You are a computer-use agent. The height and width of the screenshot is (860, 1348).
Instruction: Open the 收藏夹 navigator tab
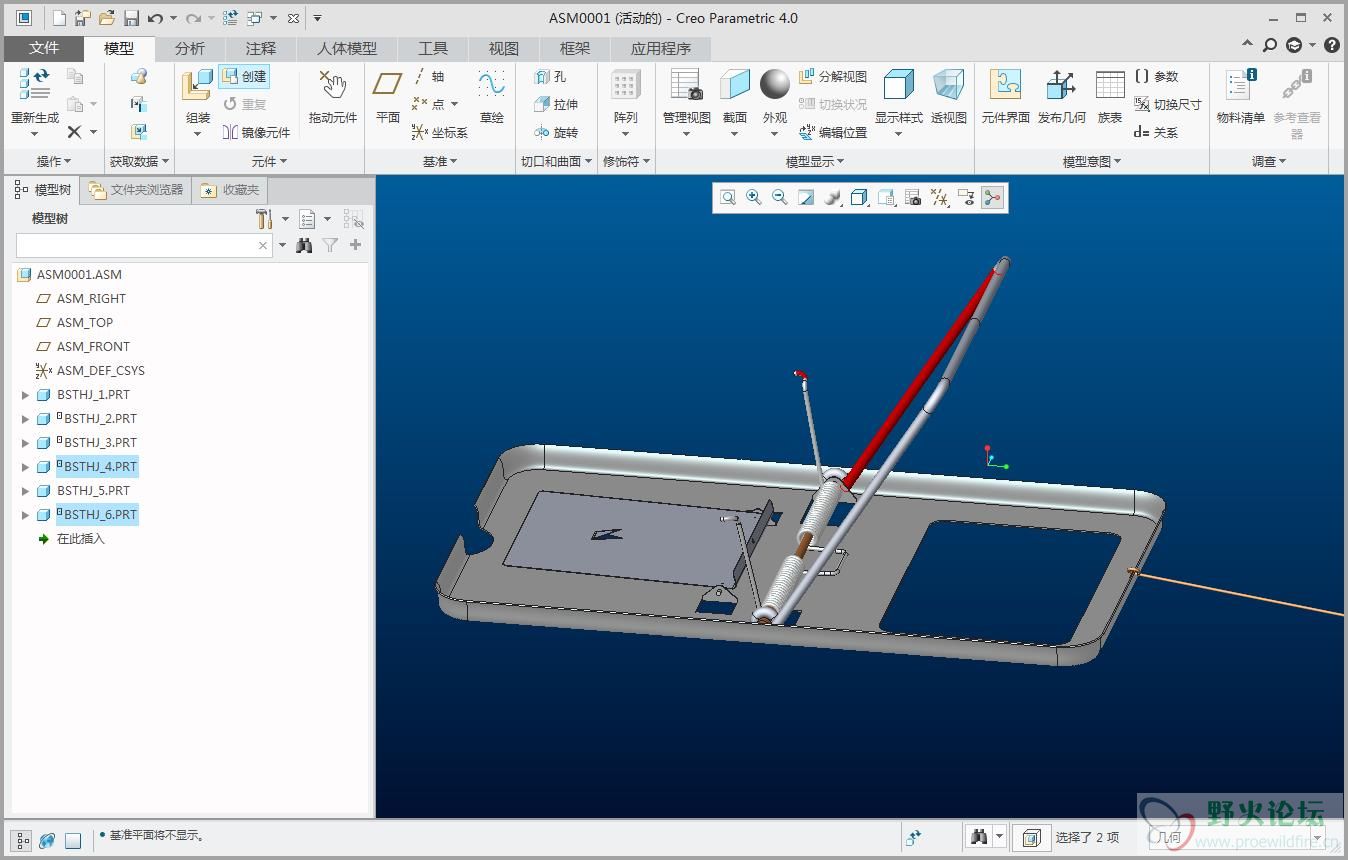(230, 189)
